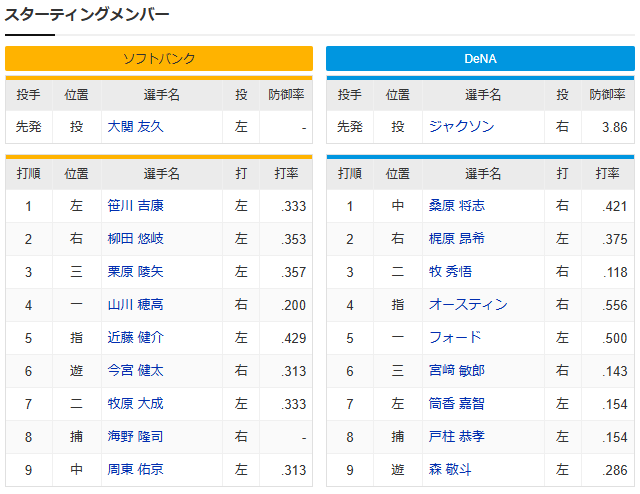Open player link 戸柱 恭孝
The height and width of the screenshot is (494, 640).
click(x=457, y=437)
